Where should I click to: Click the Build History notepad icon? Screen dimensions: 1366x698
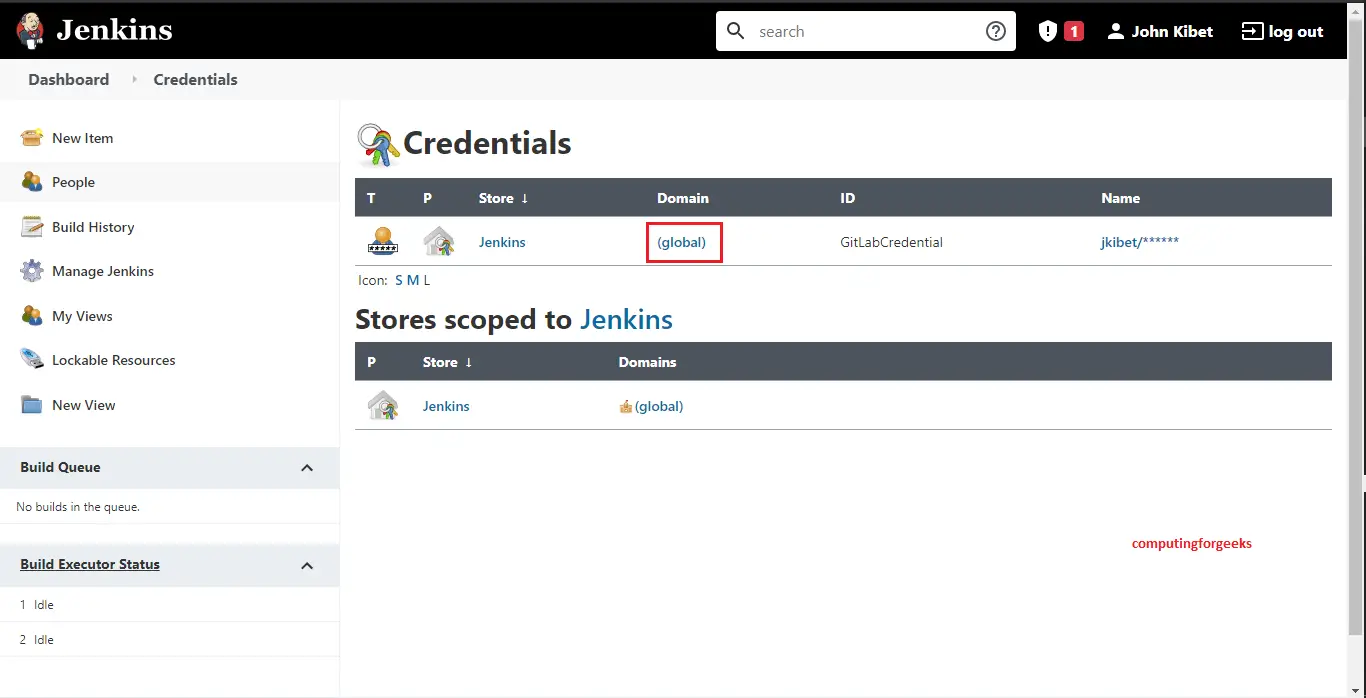coord(32,227)
